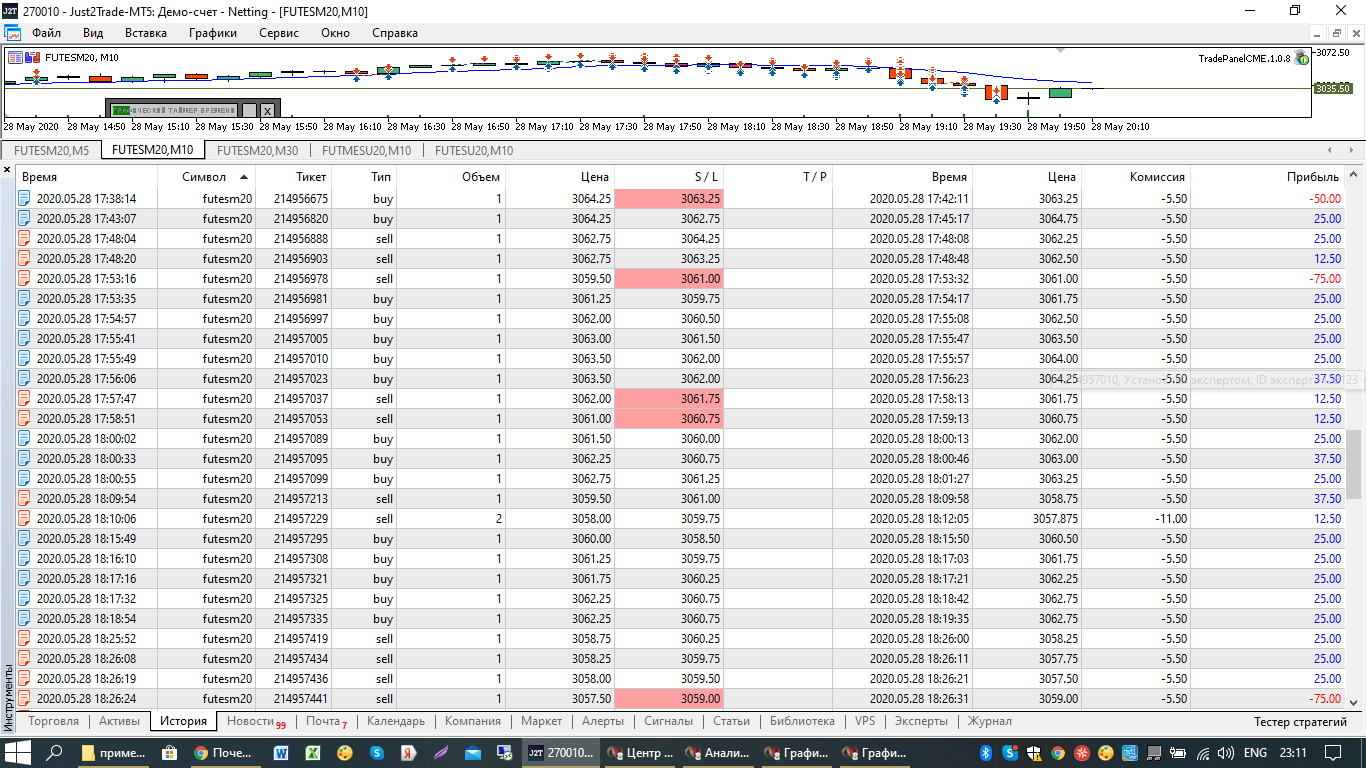Switch to the FUTESU20,M10 chart tab
This screenshot has width=1366, height=768.
click(x=473, y=151)
